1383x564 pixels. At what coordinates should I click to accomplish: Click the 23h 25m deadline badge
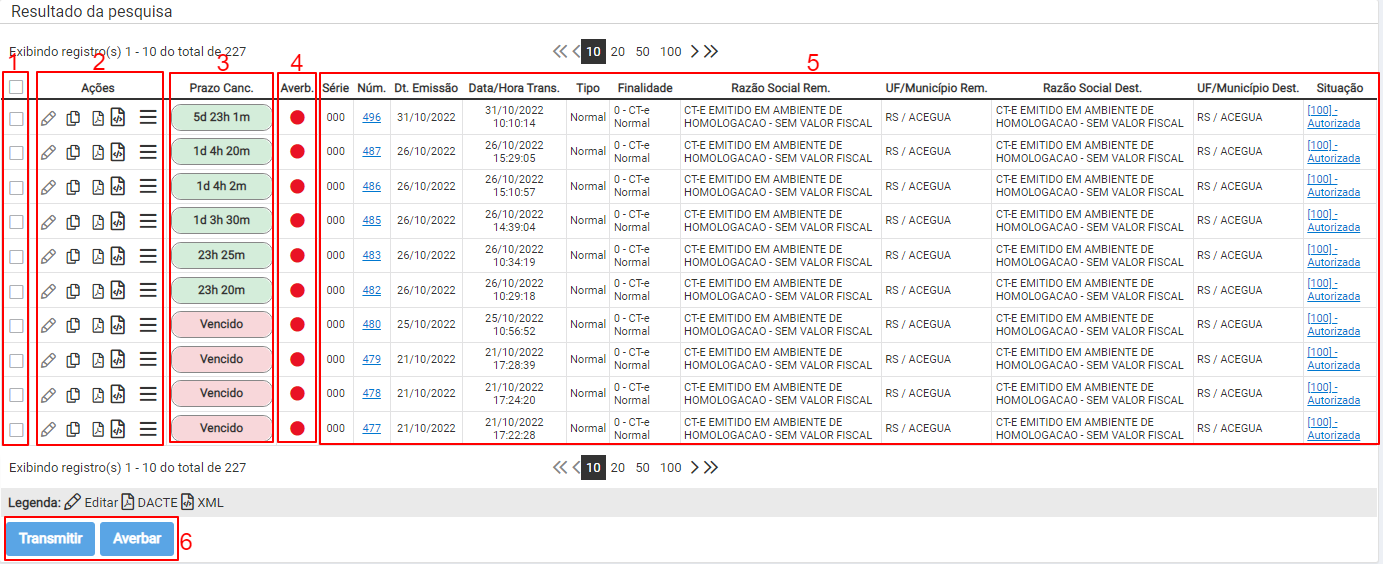pos(222,255)
